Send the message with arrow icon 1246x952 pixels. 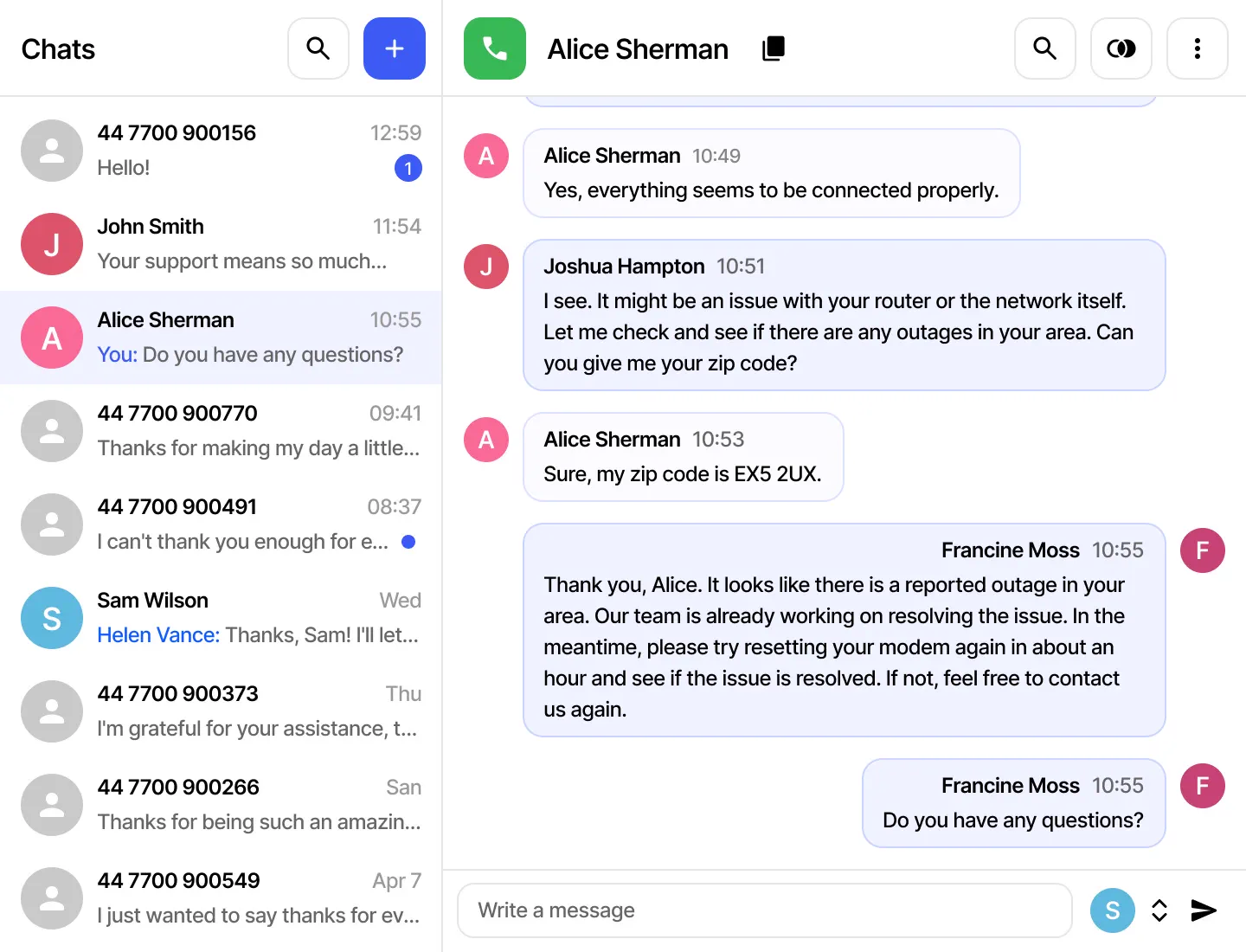click(1204, 910)
